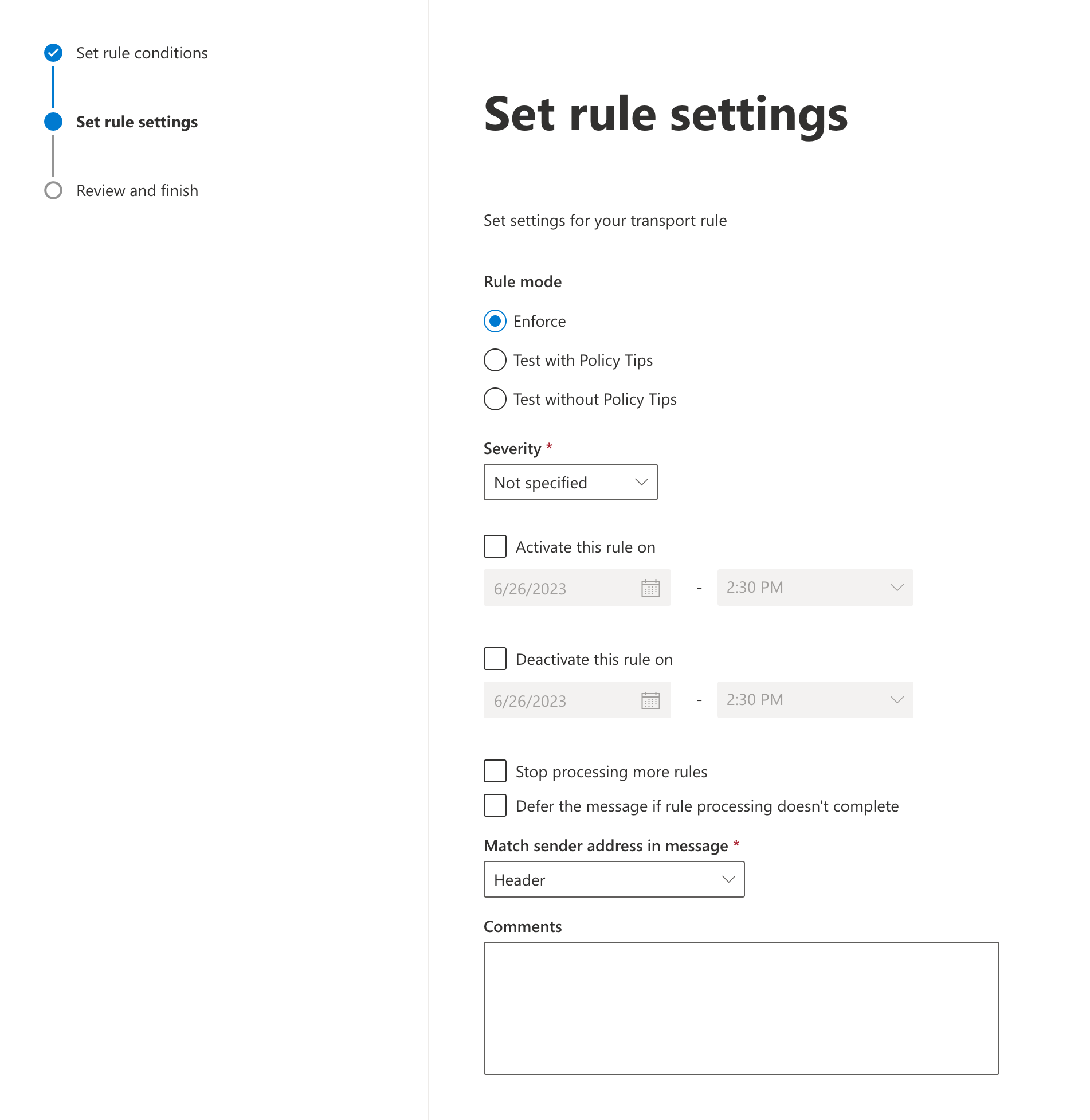Click the Severity dropdown chevron arrow
The height and width of the screenshot is (1120, 1090).
(x=641, y=482)
